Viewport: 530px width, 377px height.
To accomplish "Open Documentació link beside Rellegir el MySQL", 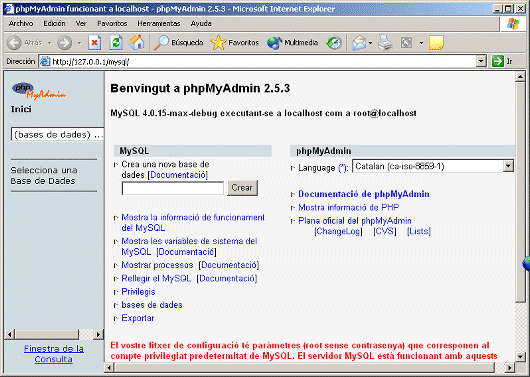I will pos(227,279).
